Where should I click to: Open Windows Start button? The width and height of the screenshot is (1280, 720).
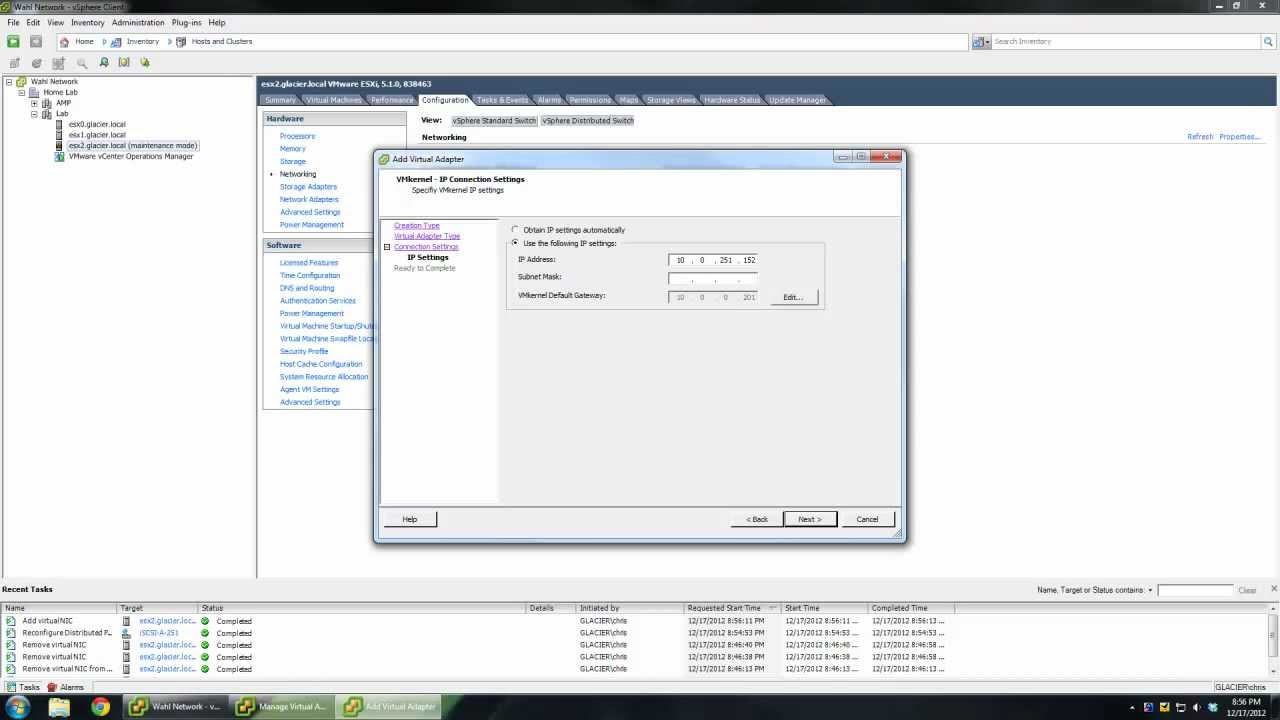[18, 707]
